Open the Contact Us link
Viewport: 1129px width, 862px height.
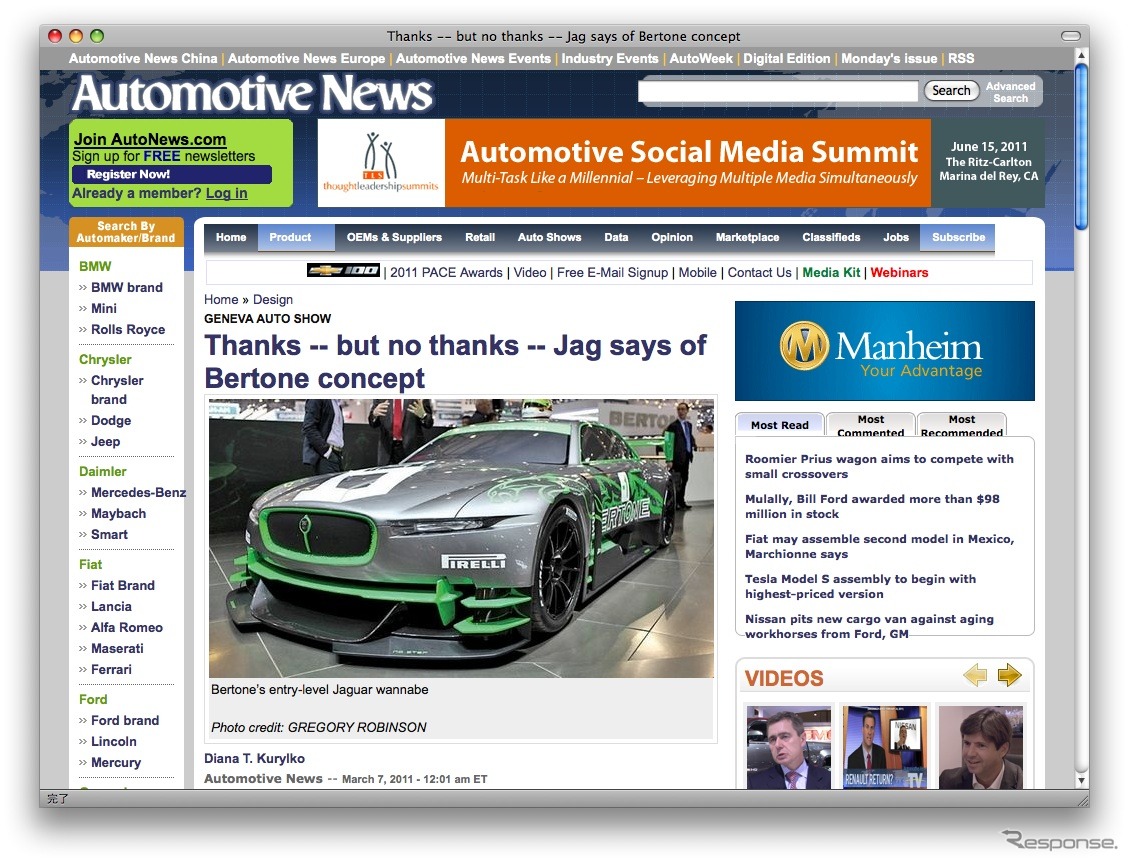click(759, 272)
